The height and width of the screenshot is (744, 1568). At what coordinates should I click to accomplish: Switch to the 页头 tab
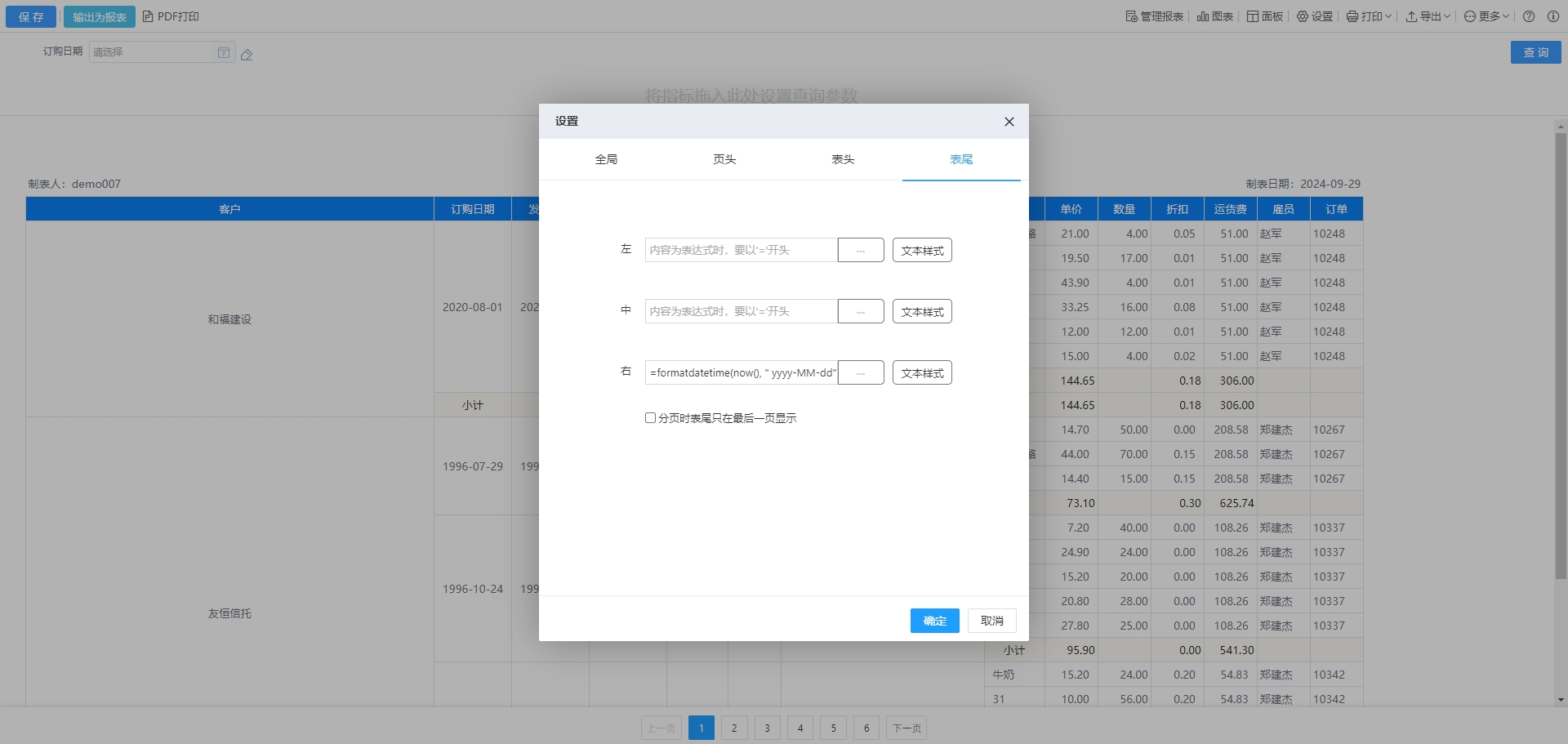pyautogui.click(x=724, y=159)
